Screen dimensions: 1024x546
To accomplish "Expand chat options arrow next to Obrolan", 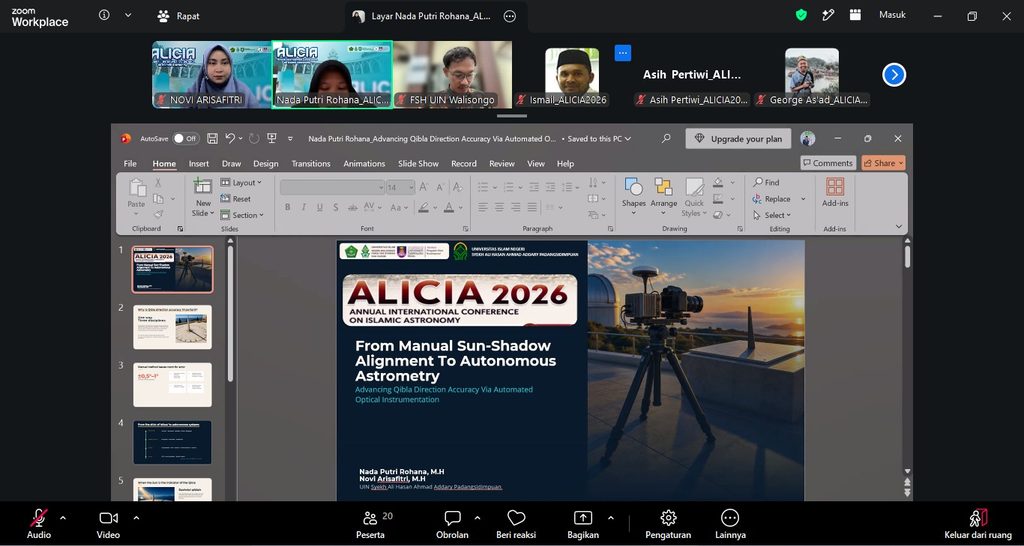I will tap(477, 518).
